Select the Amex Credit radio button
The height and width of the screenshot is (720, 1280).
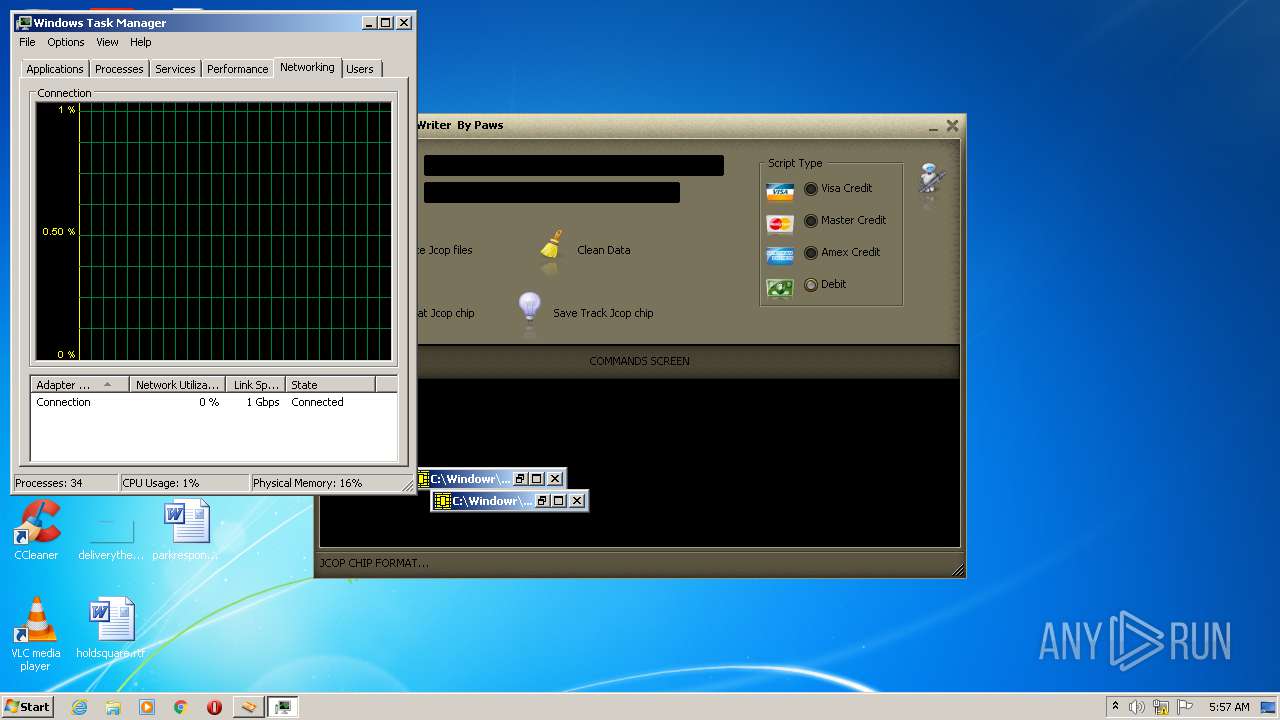pos(810,252)
